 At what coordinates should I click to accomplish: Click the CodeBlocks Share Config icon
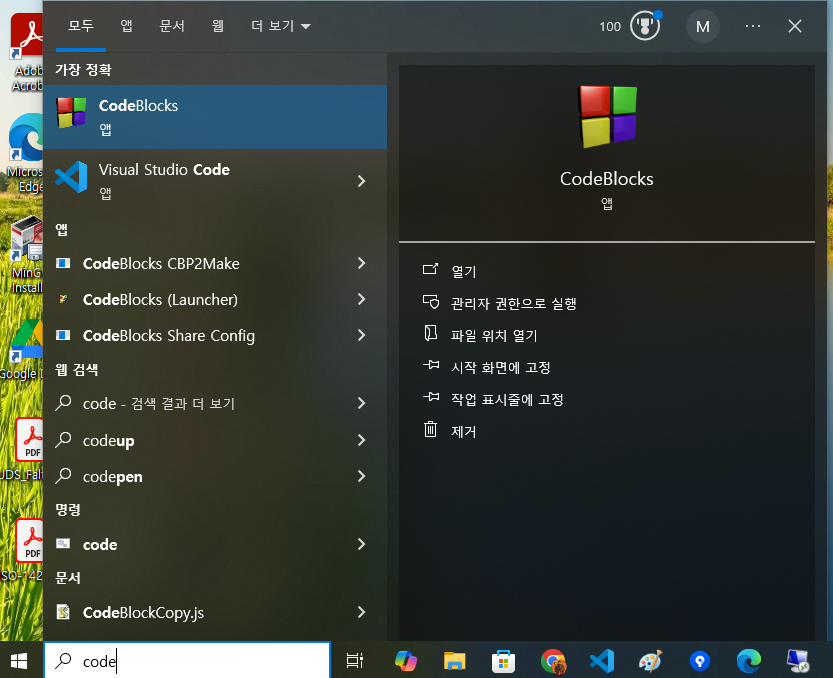click(63, 335)
